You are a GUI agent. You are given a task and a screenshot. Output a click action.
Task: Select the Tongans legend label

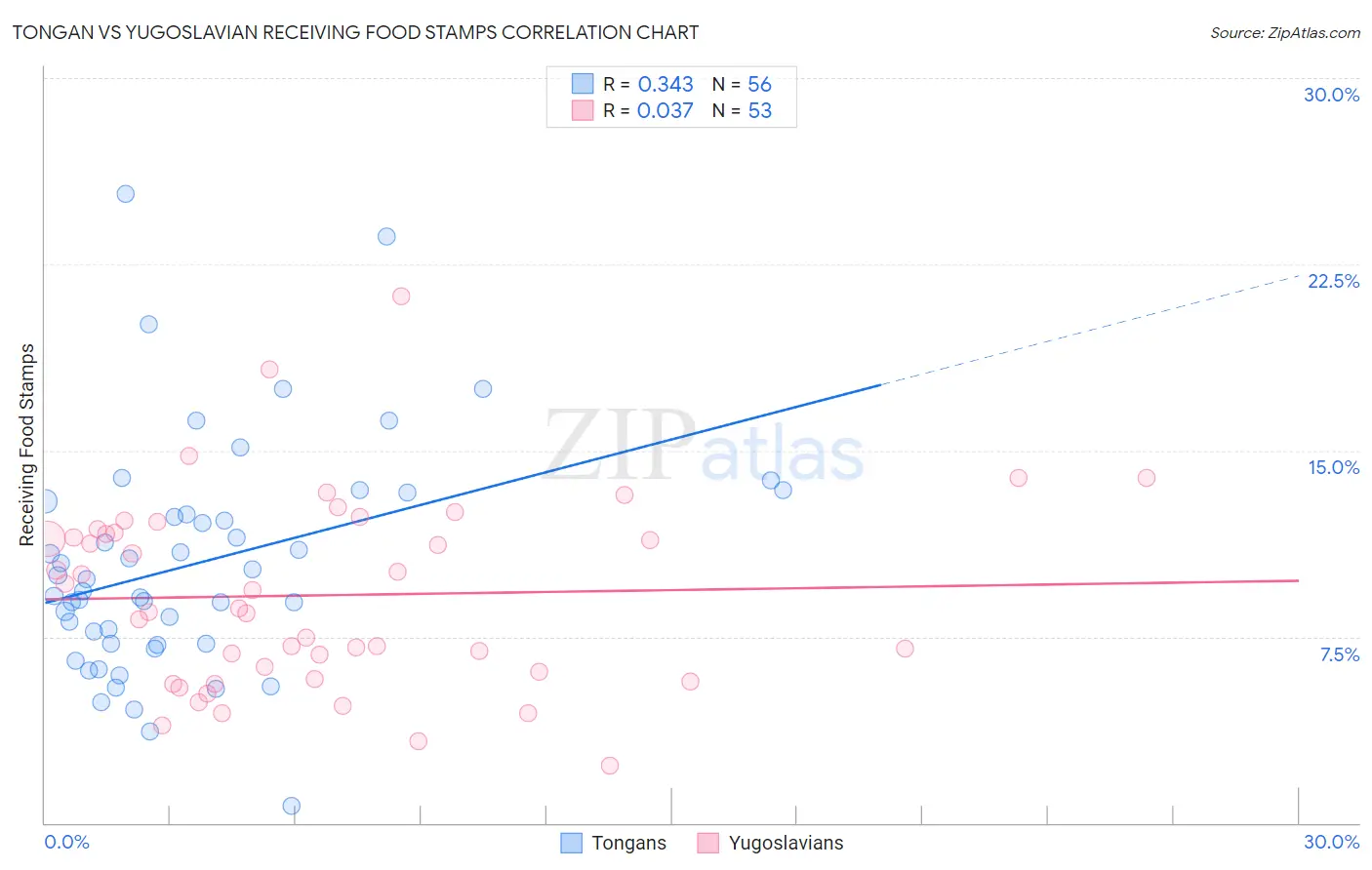point(628,843)
